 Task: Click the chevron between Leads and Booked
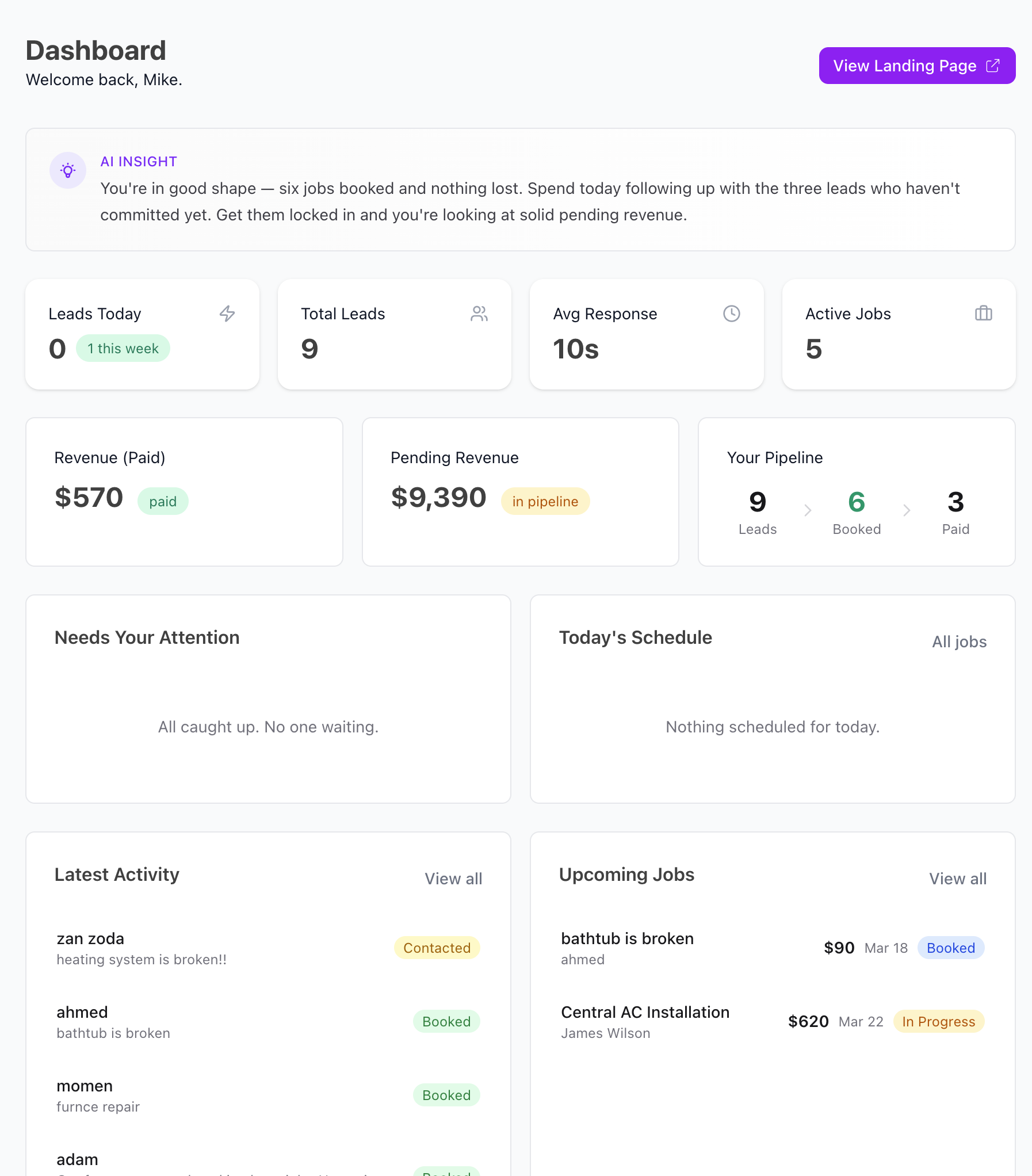pyautogui.click(x=808, y=510)
